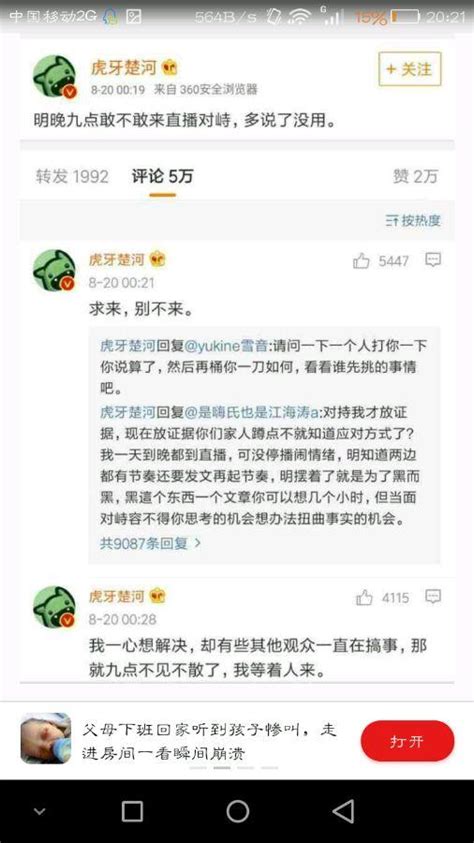Screen dimensions: 474x843
Task: Tap the thumbs-up icon with 4115 likes
Action: coord(364,597)
